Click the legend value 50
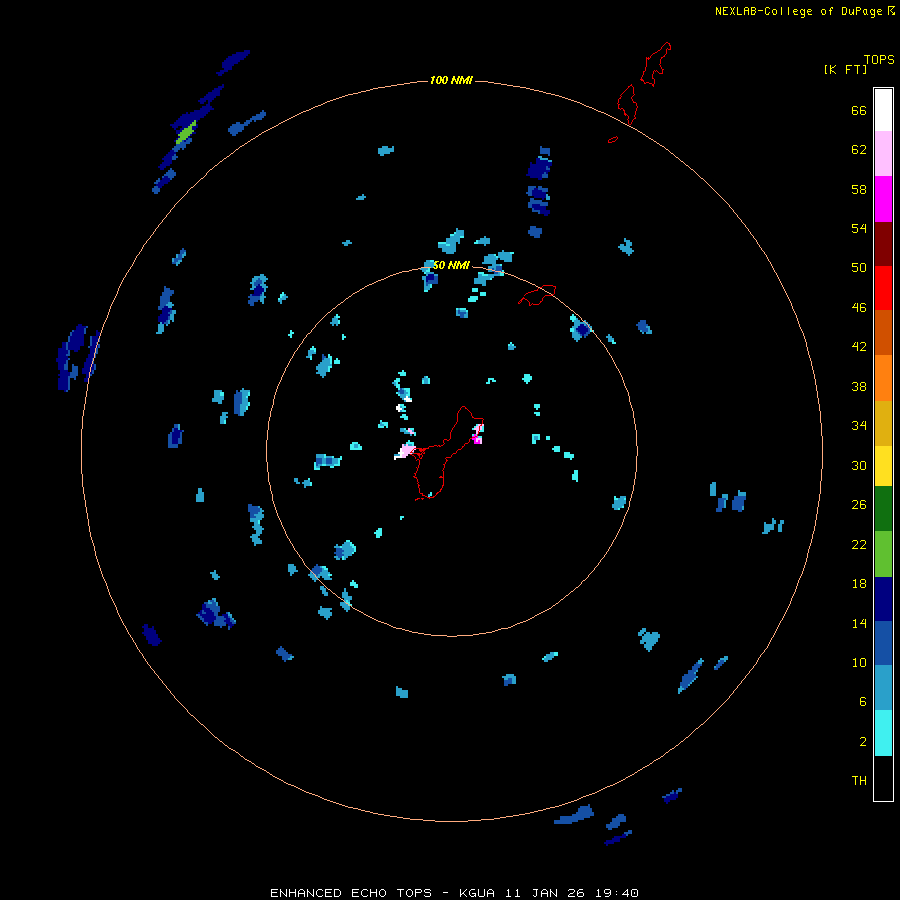This screenshot has height=900, width=900. [x=859, y=268]
